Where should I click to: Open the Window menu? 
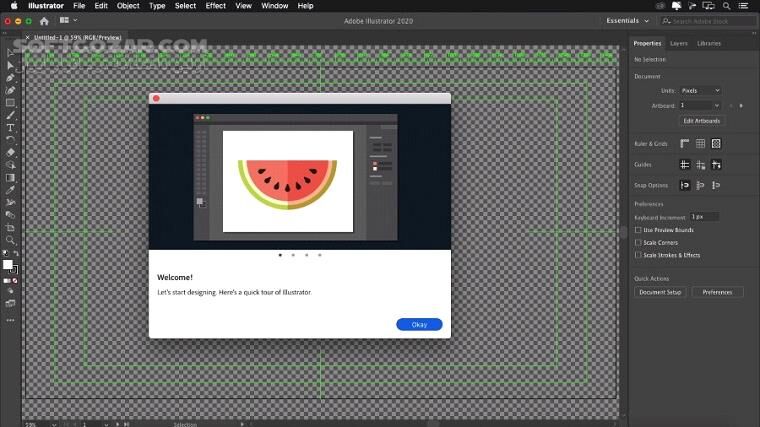point(275,6)
